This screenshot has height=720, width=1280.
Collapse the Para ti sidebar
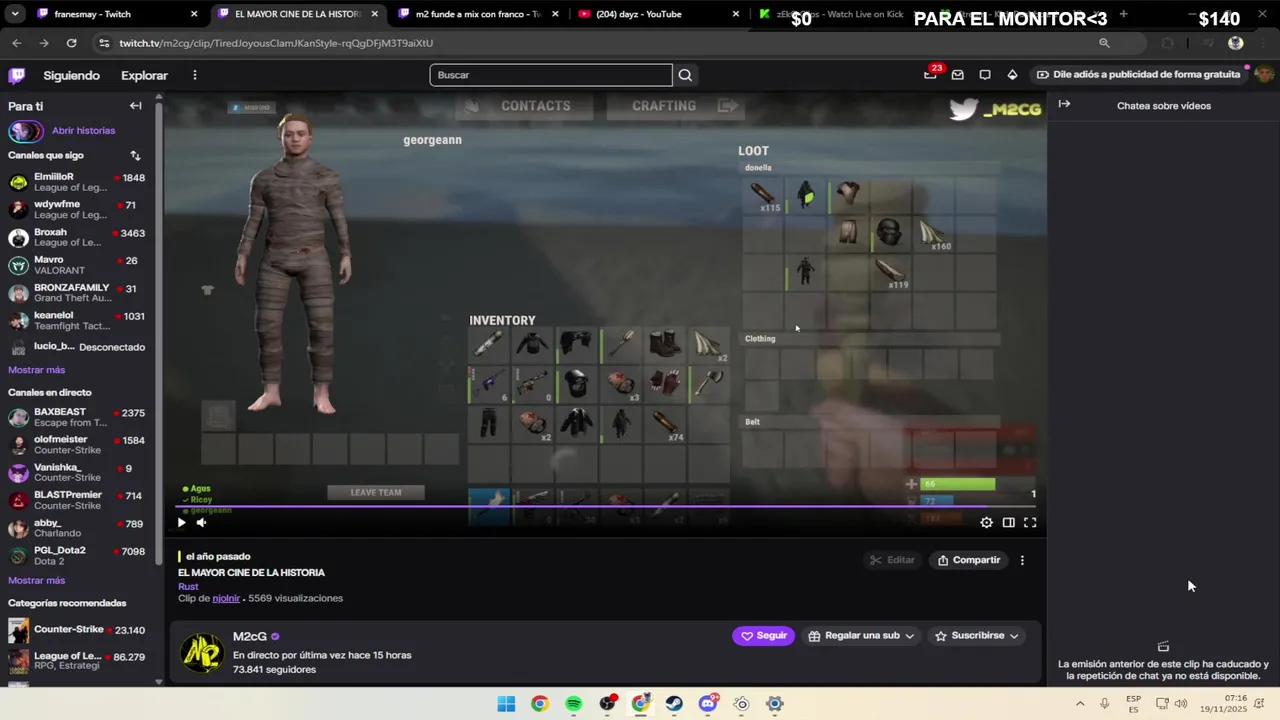click(135, 106)
